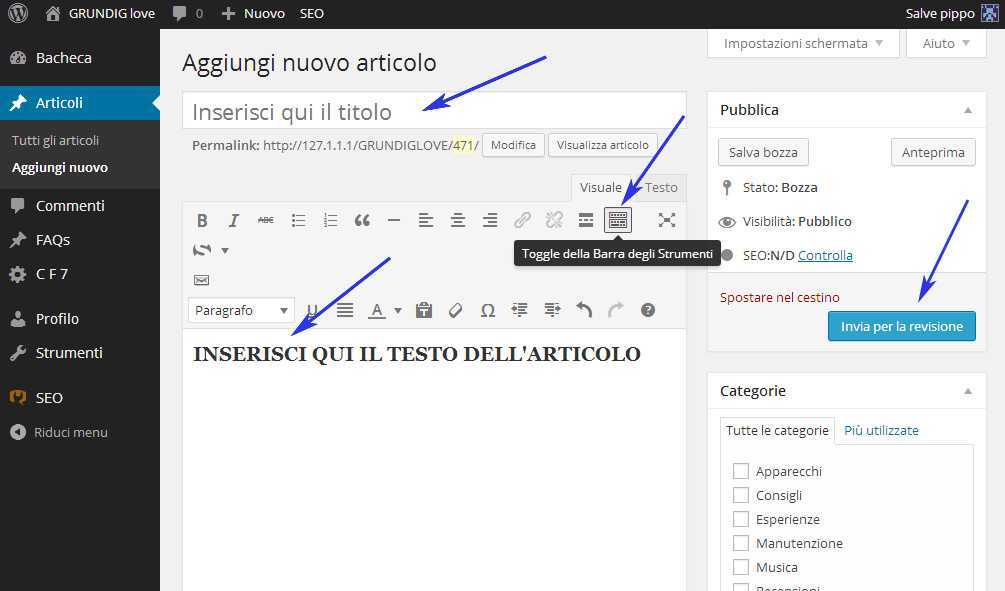The width and height of the screenshot is (1005, 591).
Task: Open the Paragrafo format dropdown
Action: (x=242, y=311)
